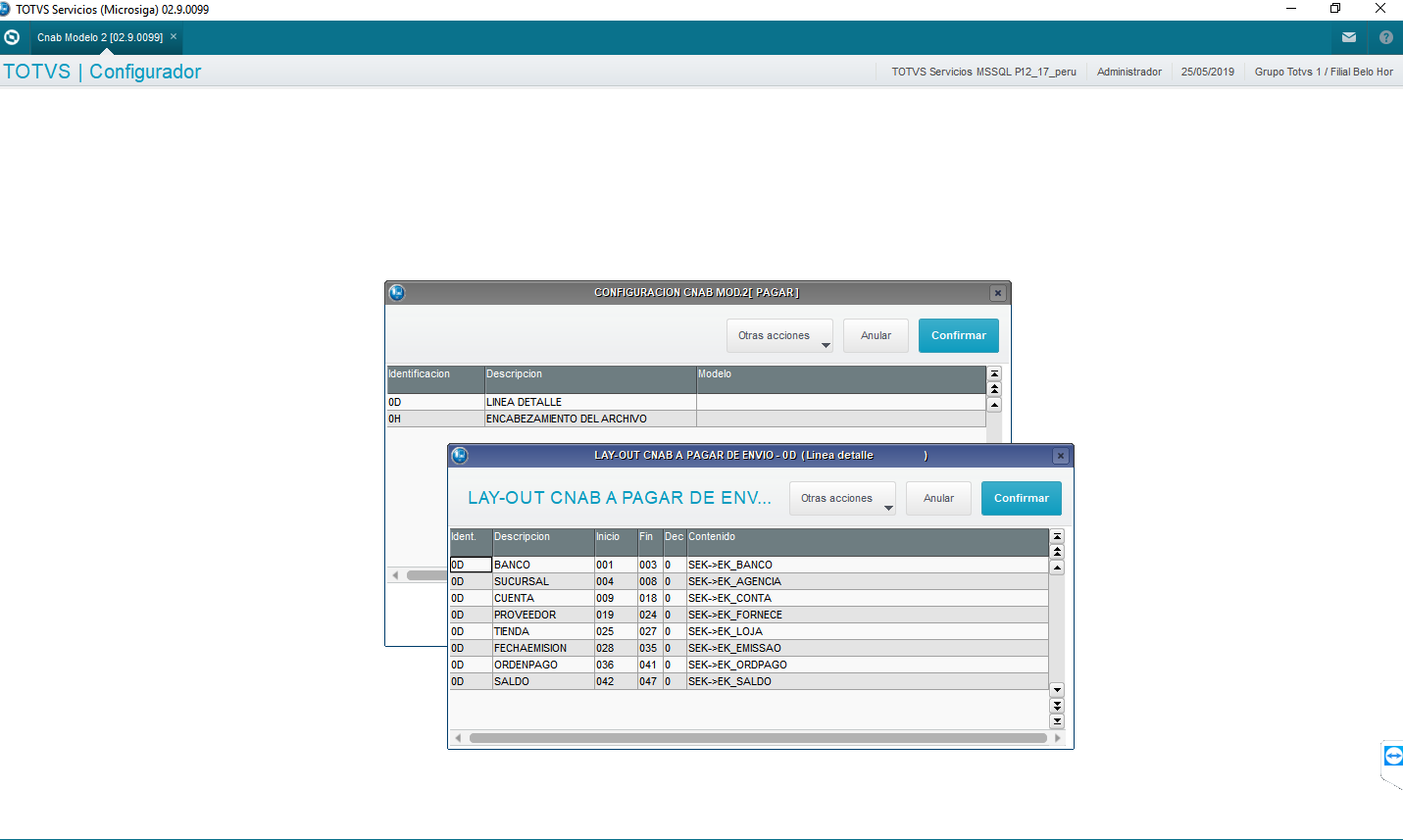The height and width of the screenshot is (840, 1403).
Task: Page up in Lay-out grid scrollbar
Action: [x=1057, y=552]
